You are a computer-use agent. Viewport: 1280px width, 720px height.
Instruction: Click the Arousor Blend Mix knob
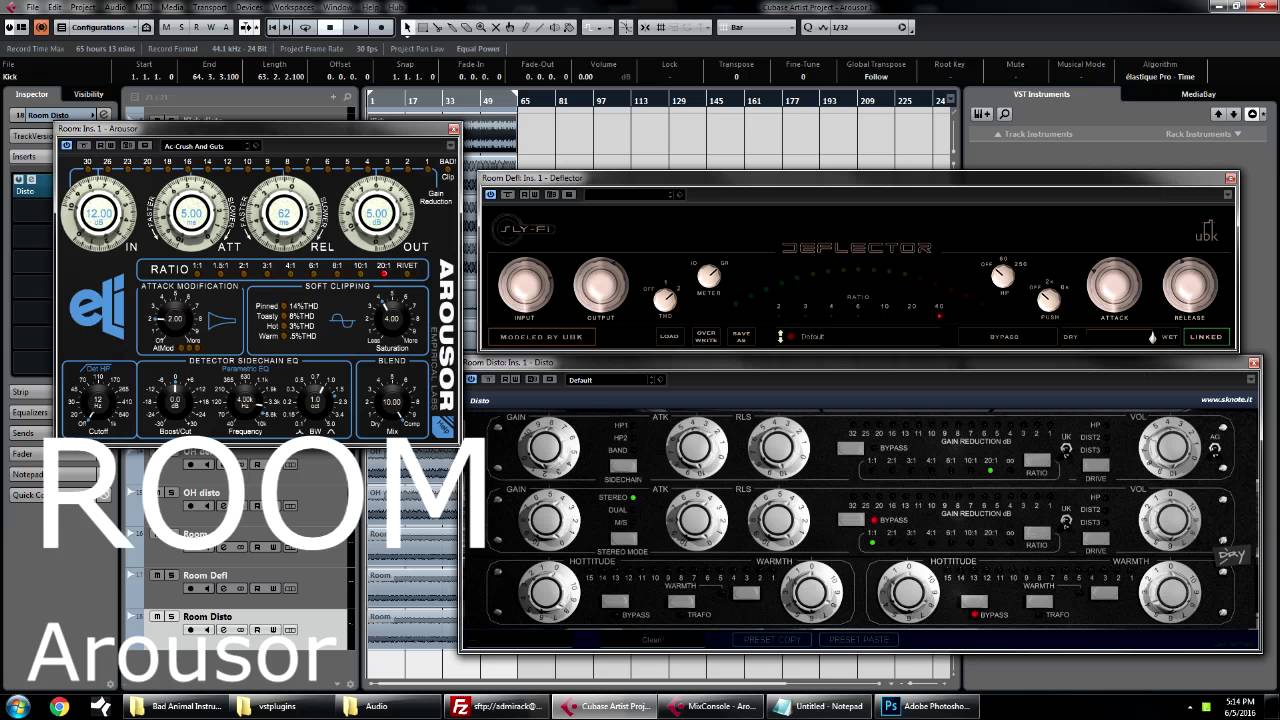click(x=391, y=402)
